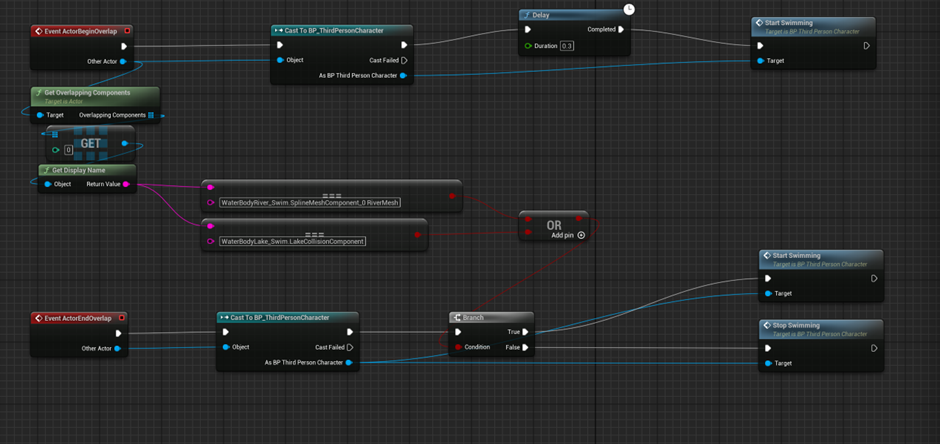Click the WaterBodyRiver_Swim text field

pyautogui.click(x=309, y=202)
